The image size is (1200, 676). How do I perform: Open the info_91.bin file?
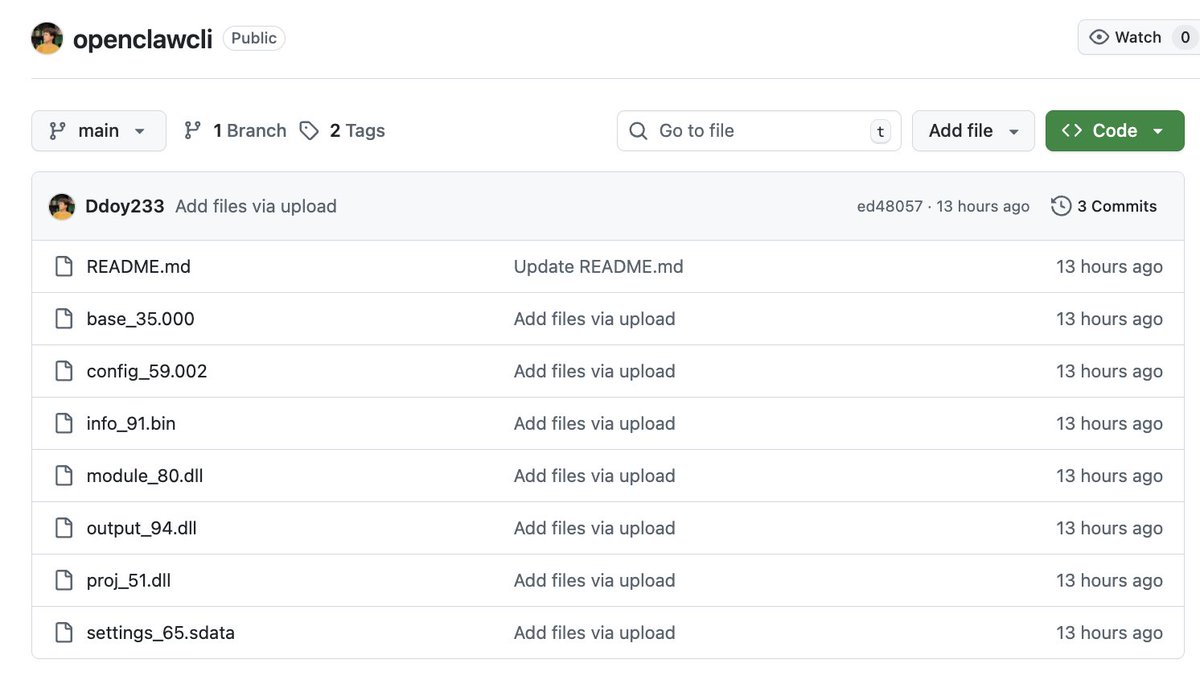(x=131, y=424)
